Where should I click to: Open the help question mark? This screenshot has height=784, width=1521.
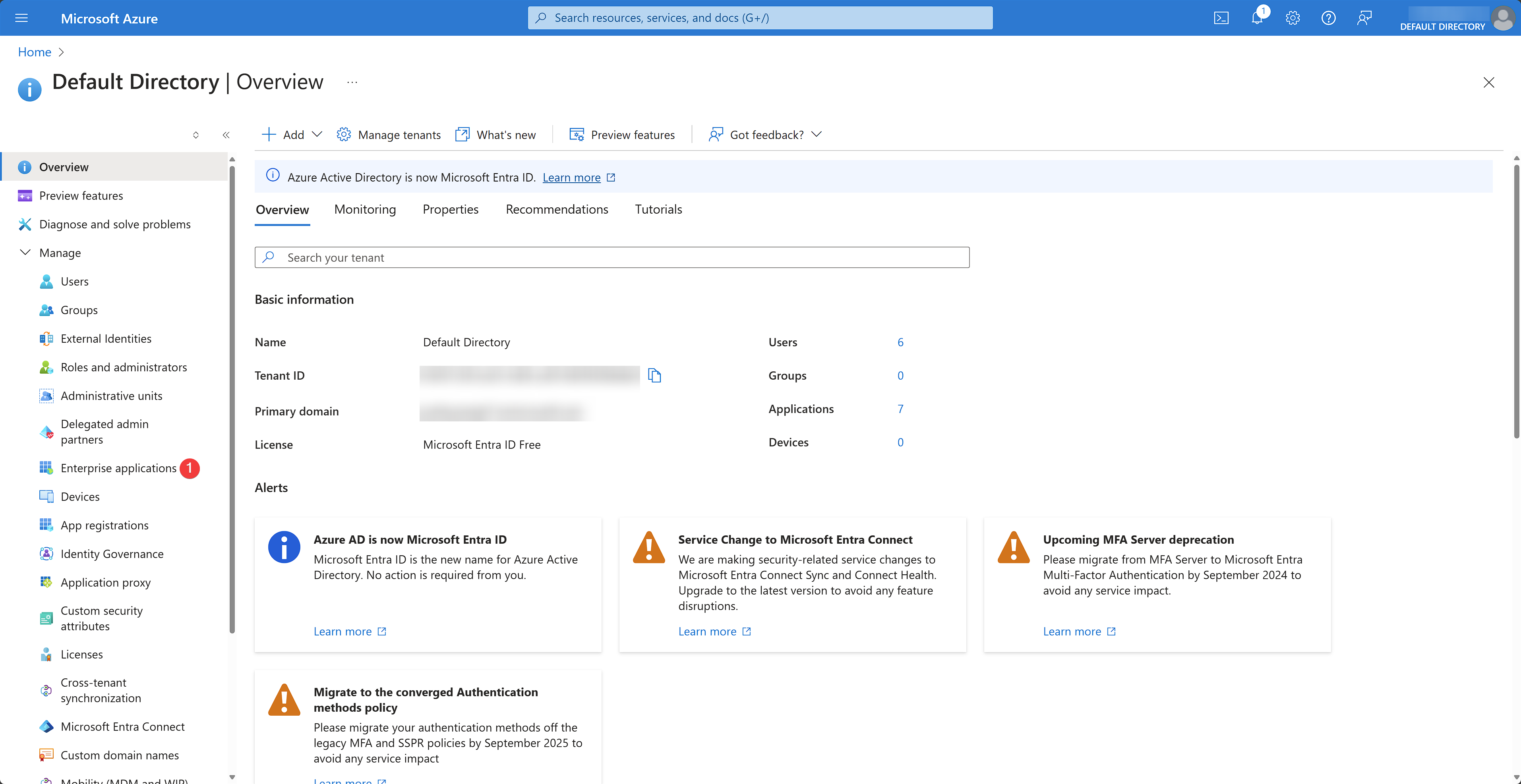[x=1329, y=18]
